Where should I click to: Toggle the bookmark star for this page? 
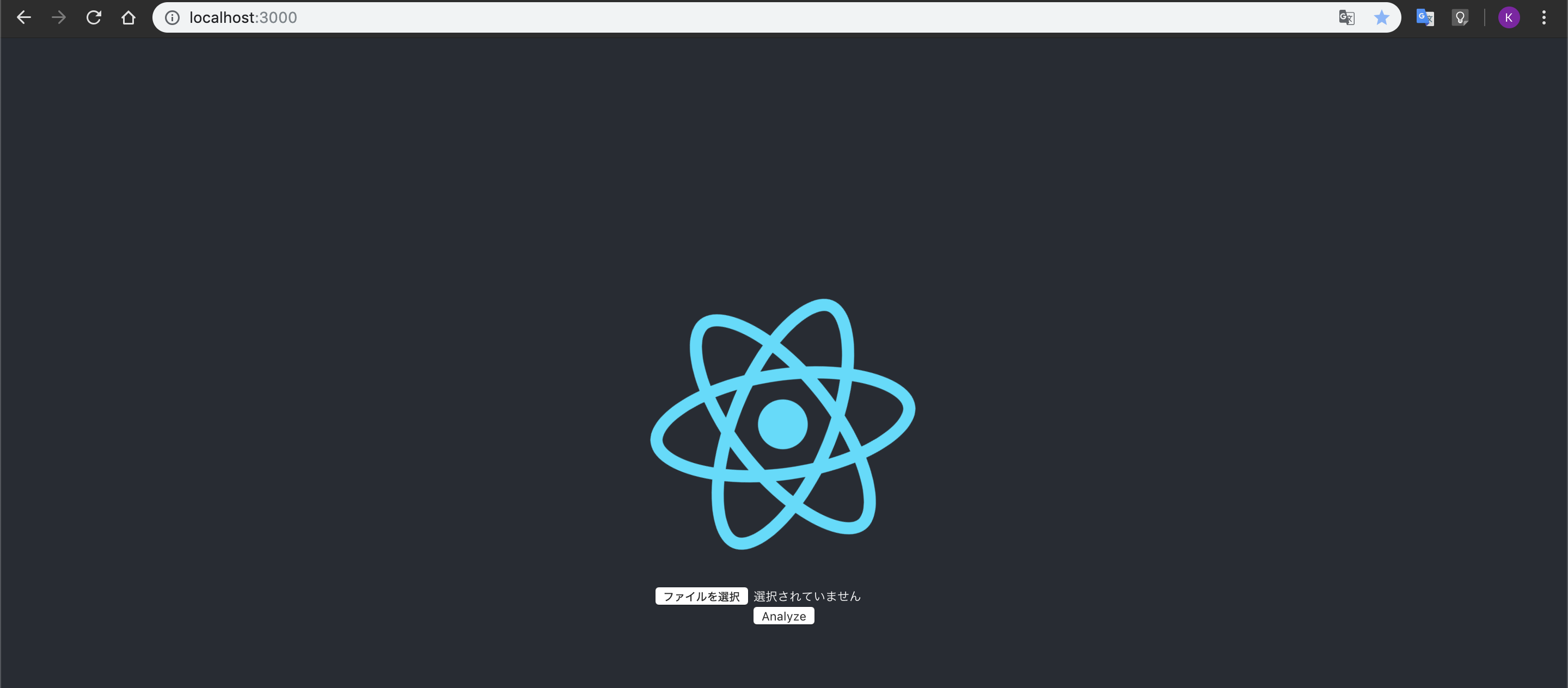pyautogui.click(x=1381, y=17)
